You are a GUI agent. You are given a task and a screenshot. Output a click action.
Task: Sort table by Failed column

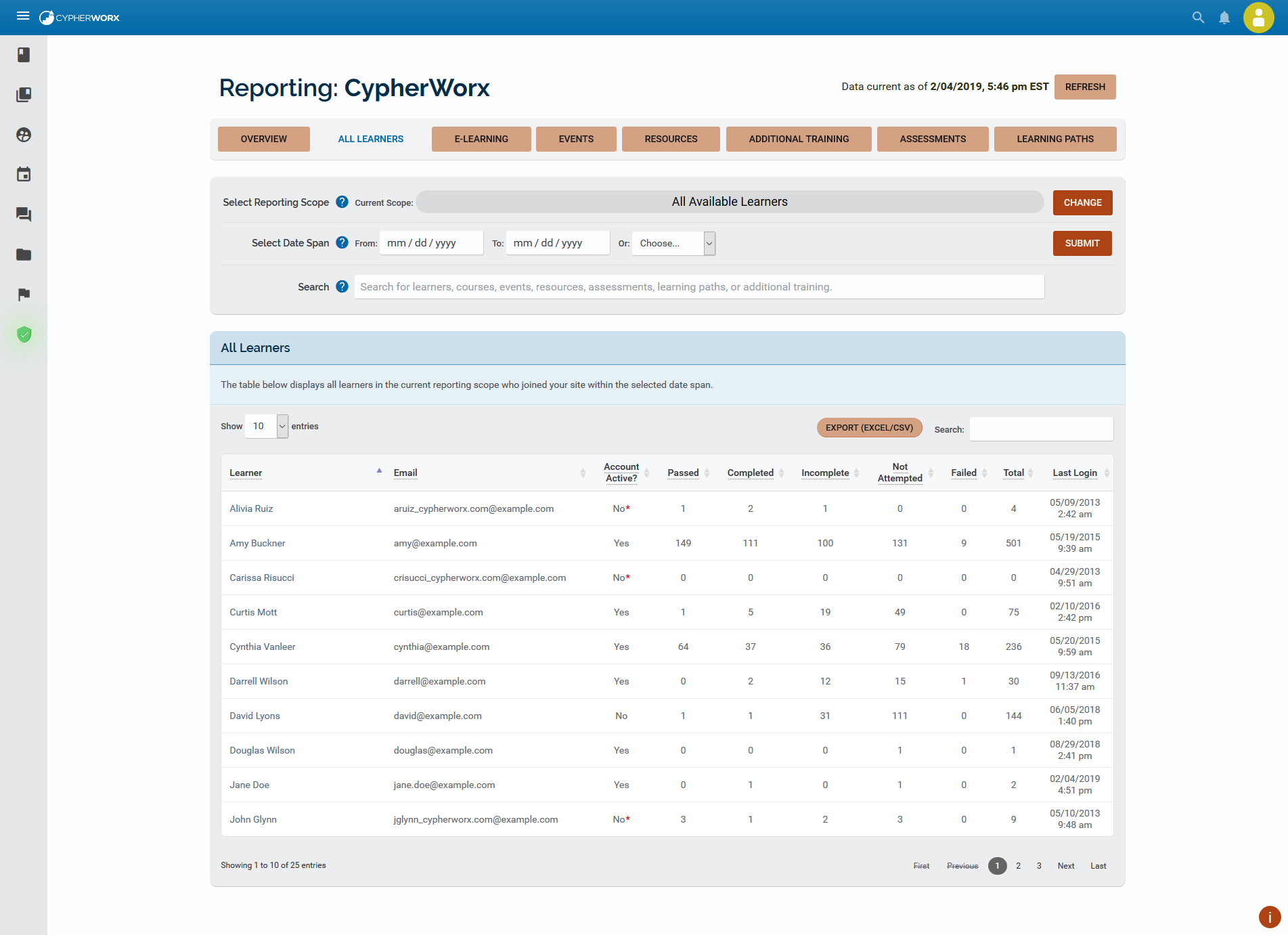coord(964,473)
